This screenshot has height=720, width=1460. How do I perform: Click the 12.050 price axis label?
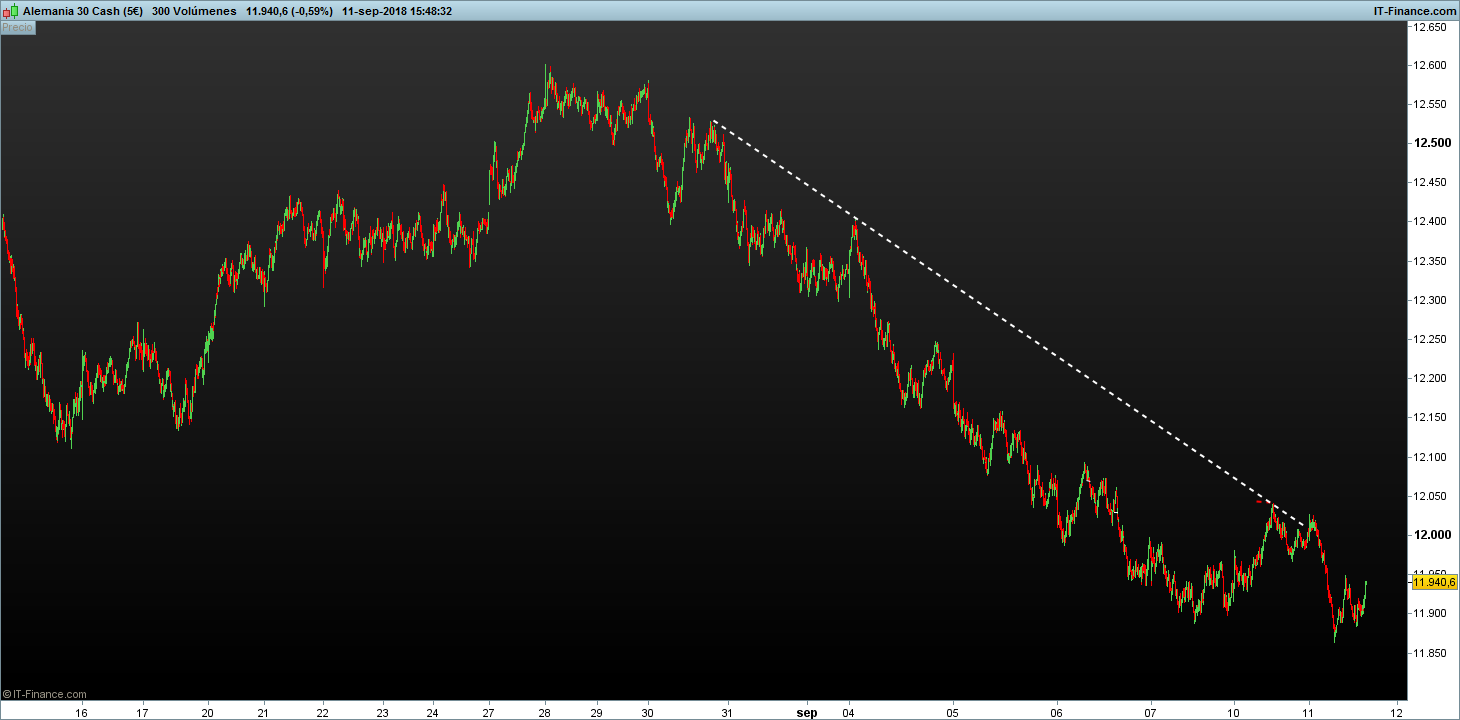click(x=1429, y=497)
